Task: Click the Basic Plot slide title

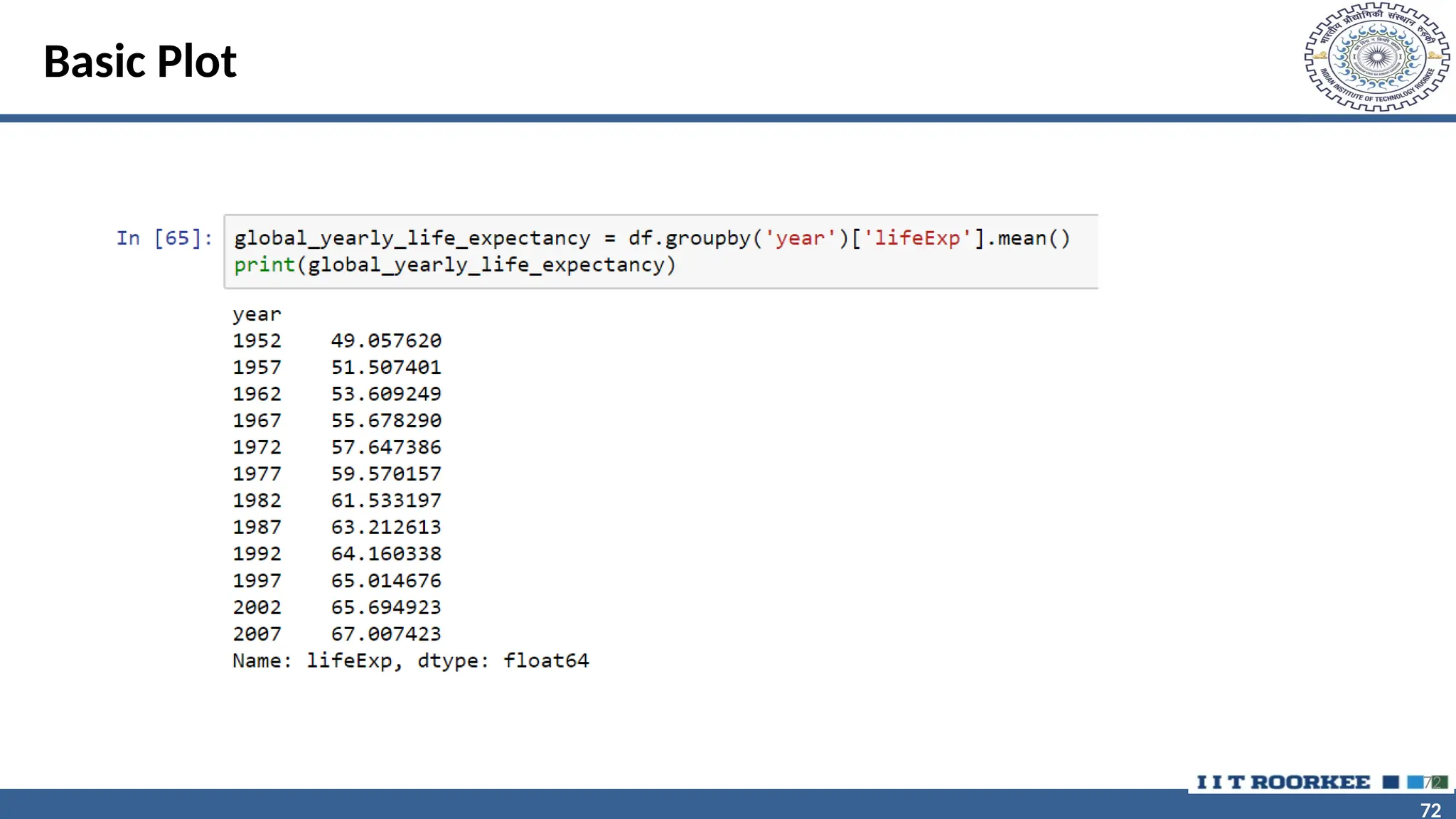Action: 140,61
